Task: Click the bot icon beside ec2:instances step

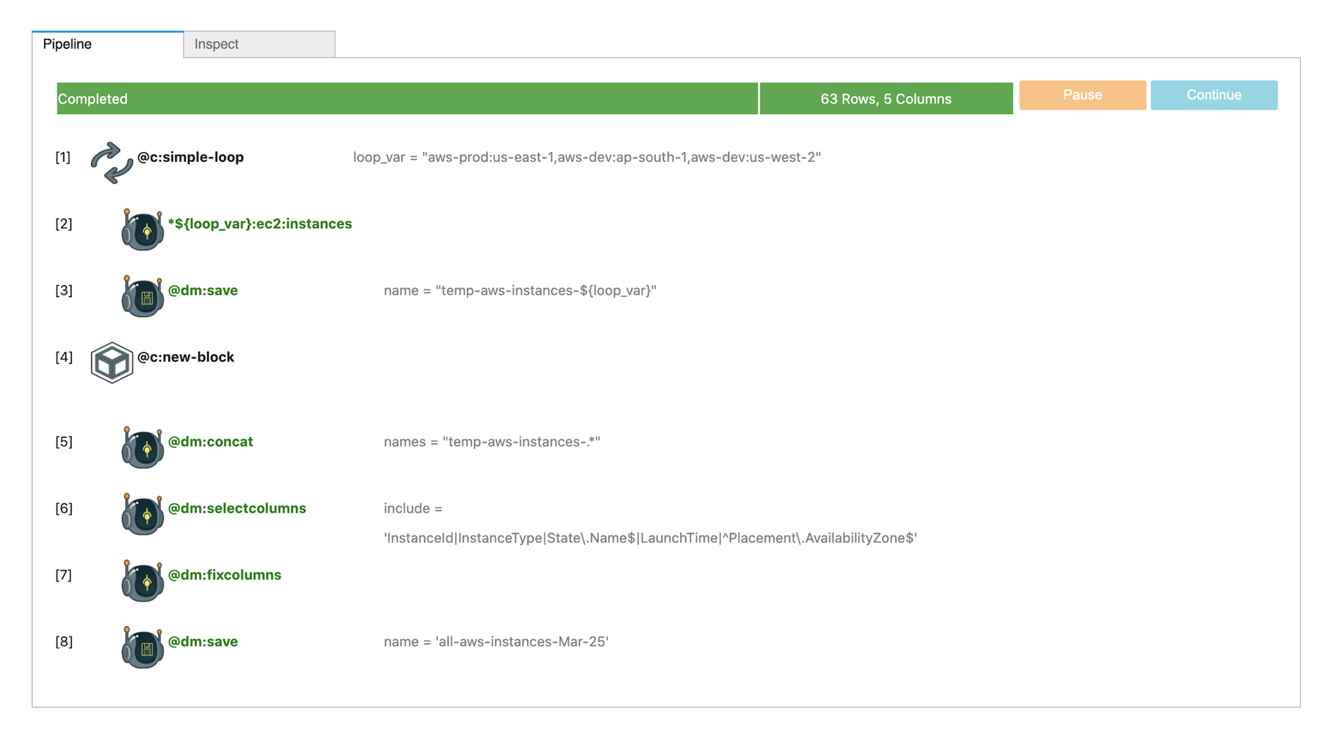Action: pyautogui.click(x=142, y=229)
